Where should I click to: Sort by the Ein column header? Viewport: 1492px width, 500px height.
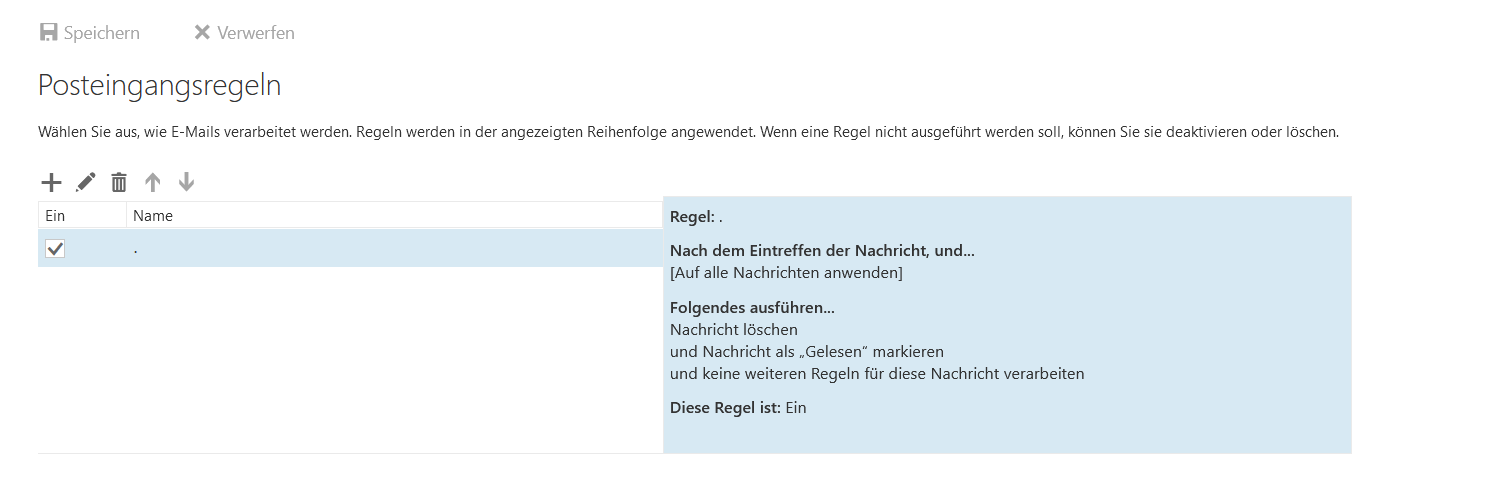click(82, 215)
